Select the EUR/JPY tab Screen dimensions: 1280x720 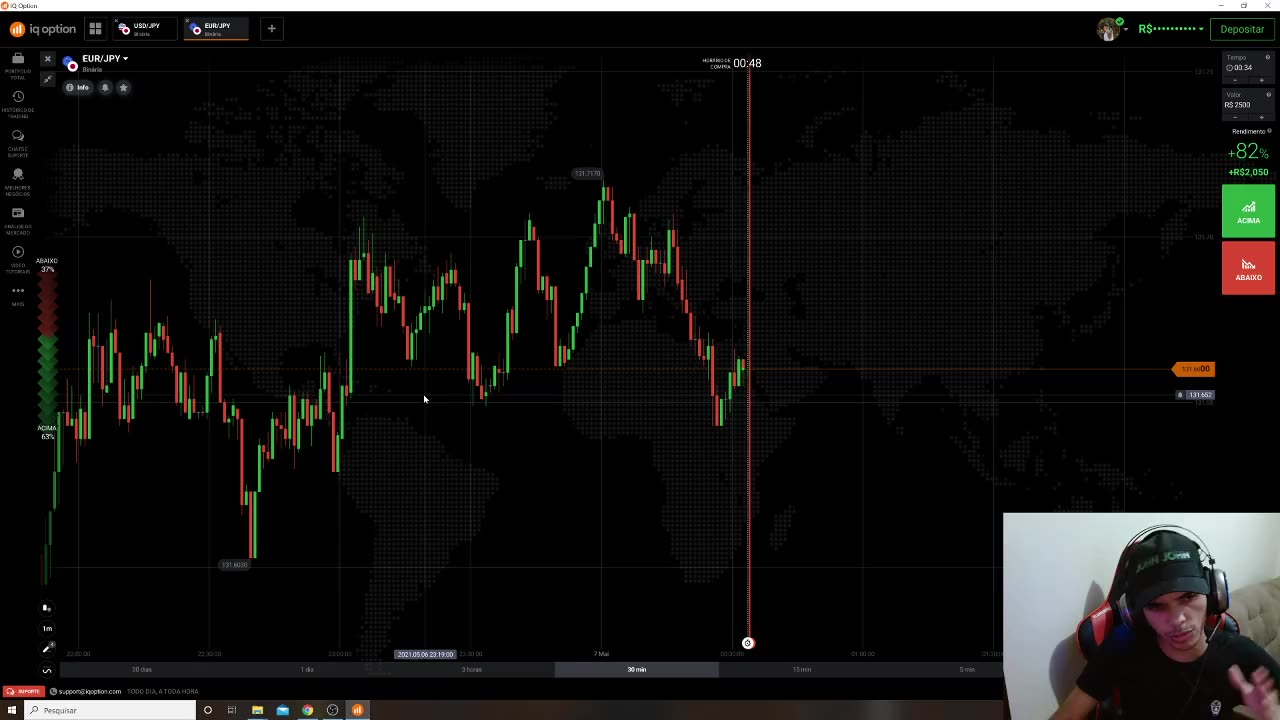pos(217,29)
